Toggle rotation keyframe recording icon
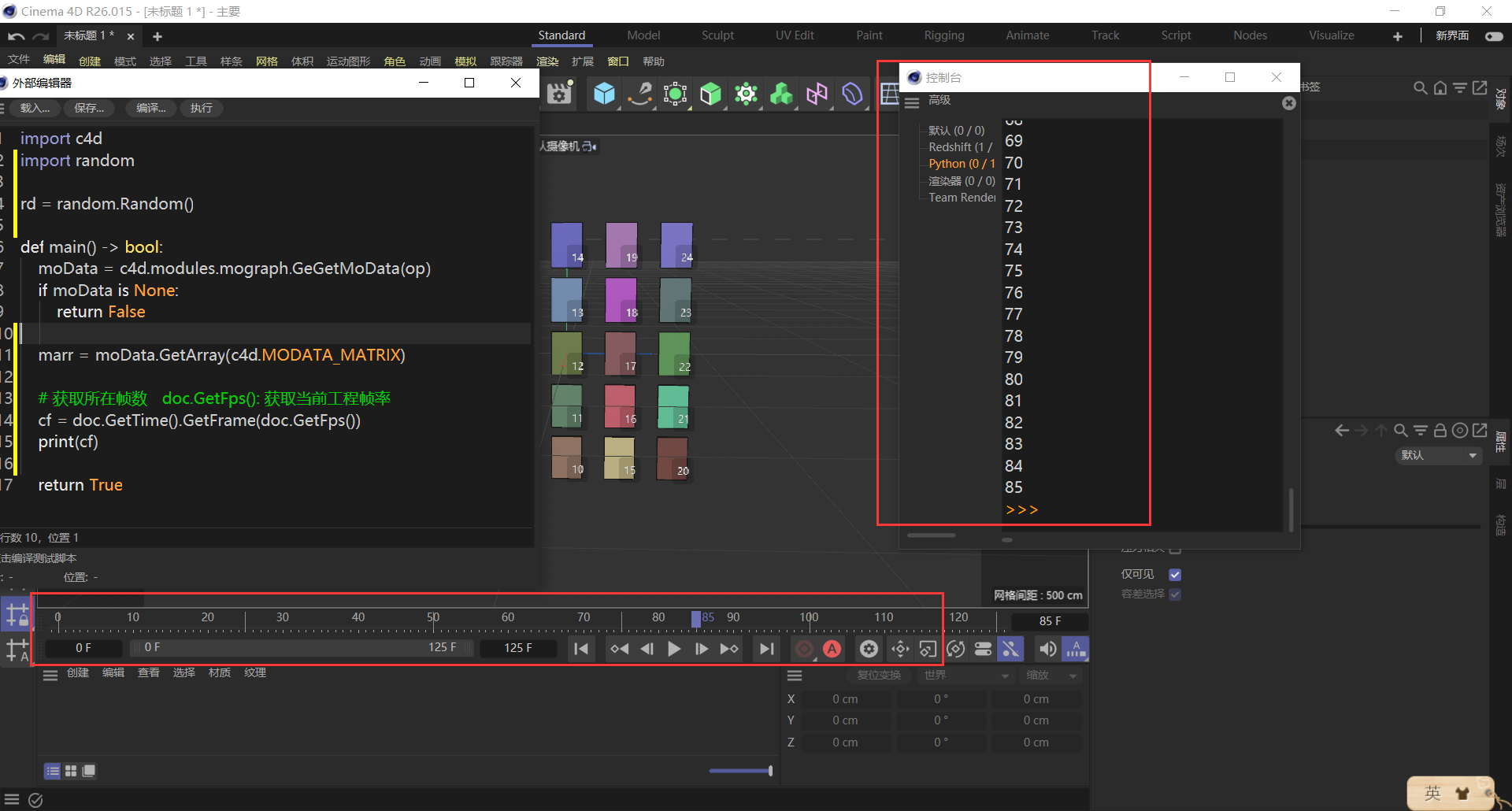The height and width of the screenshot is (811, 1512). [x=956, y=649]
